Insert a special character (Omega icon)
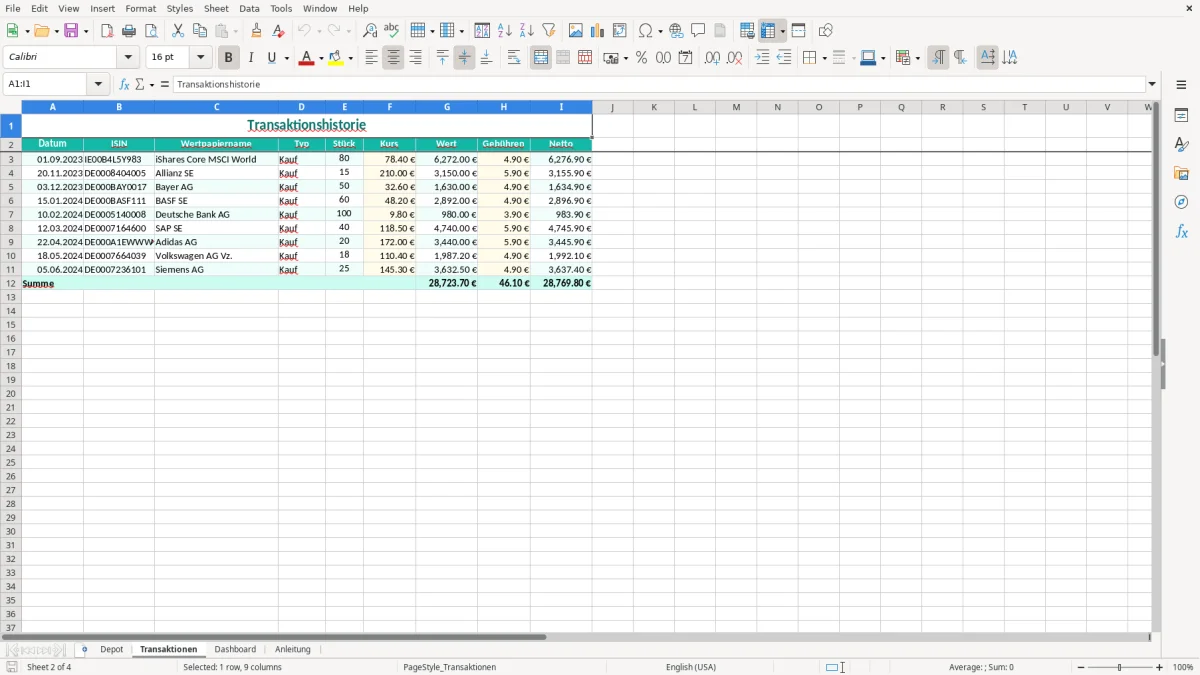This screenshot has height=675, width=1200. 646,31
